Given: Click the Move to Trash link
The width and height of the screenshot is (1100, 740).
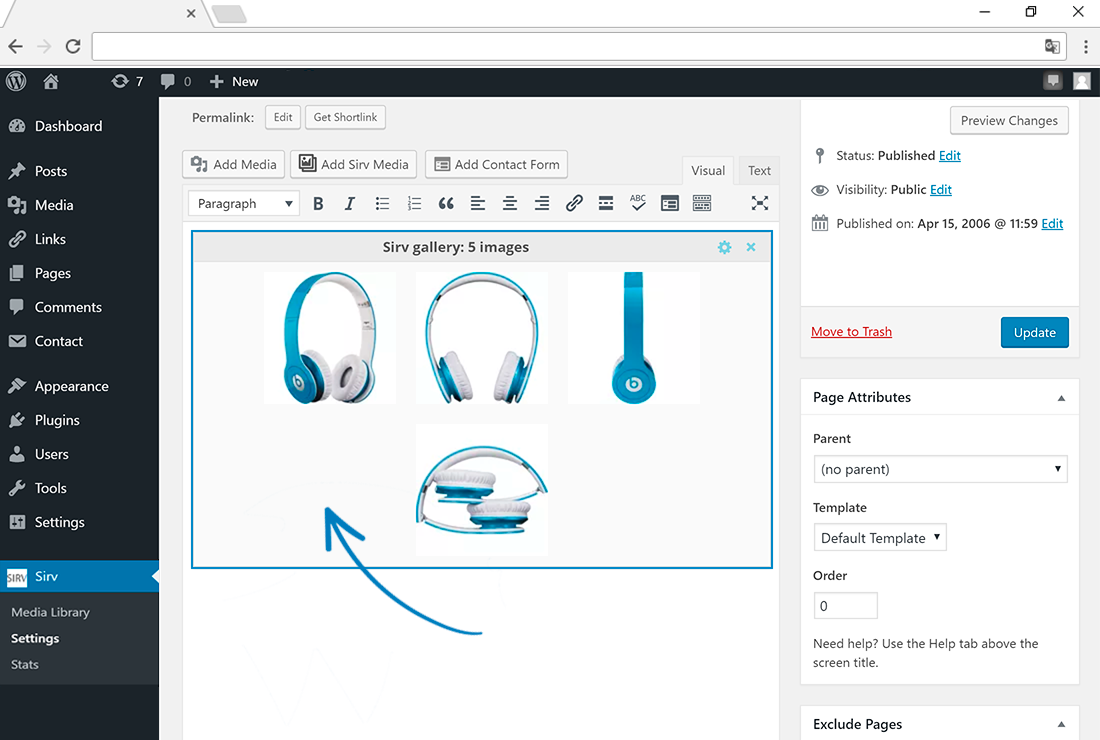Looking at the screenshot, I should click(851, 332).
